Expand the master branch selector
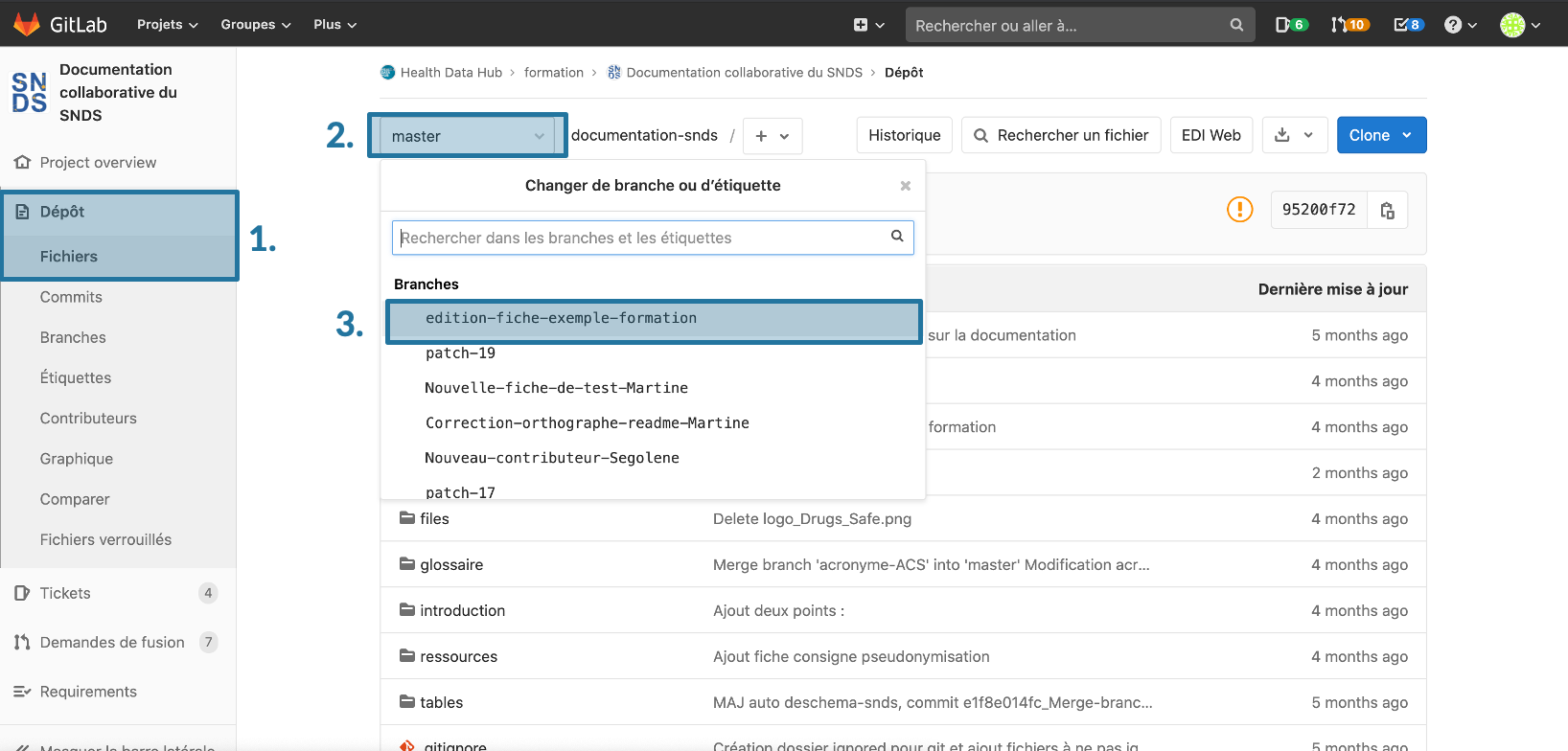The height and width of the screenshot is (751, 1568). coord(468,136)
